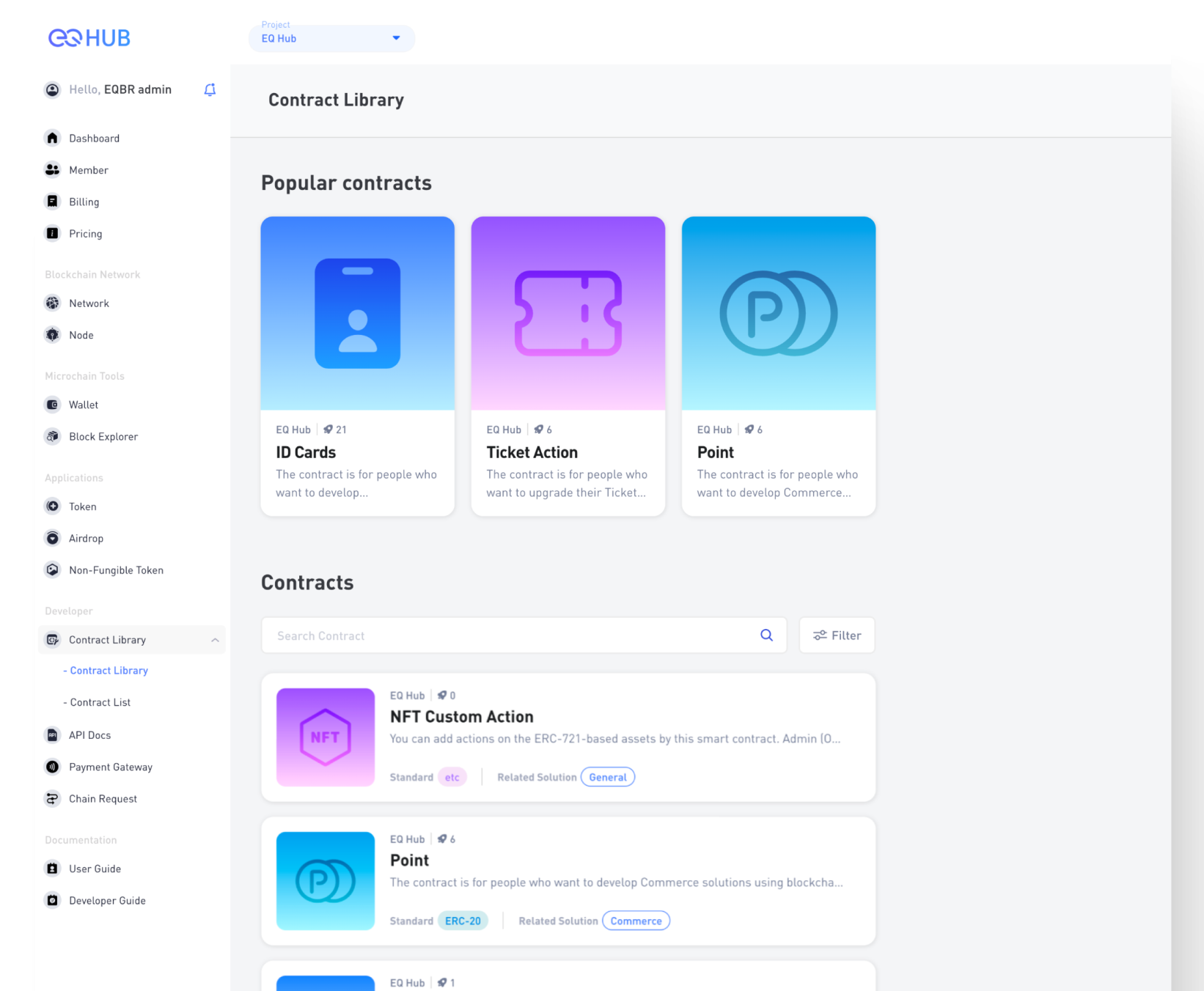This screenshot has width=1204, height=991.
Task: Open the Airdrop menu item
Action: (x=86, y=538)
